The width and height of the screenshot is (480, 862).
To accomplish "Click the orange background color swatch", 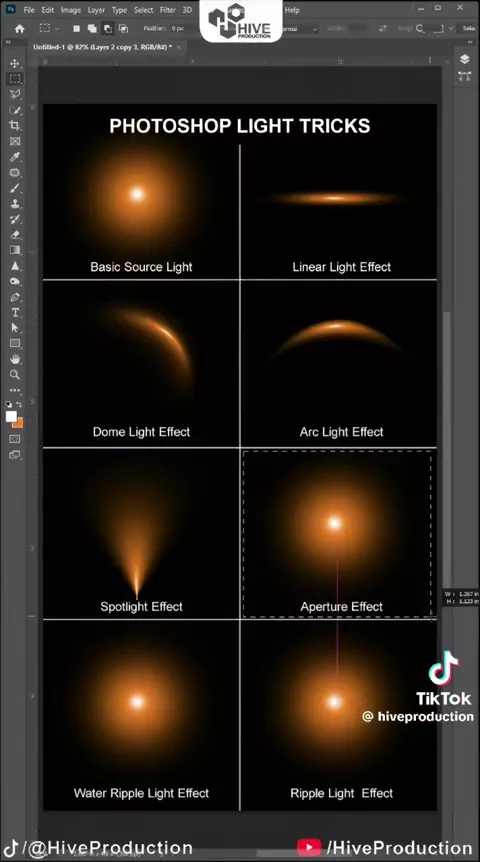I will [x=18, y=423].
